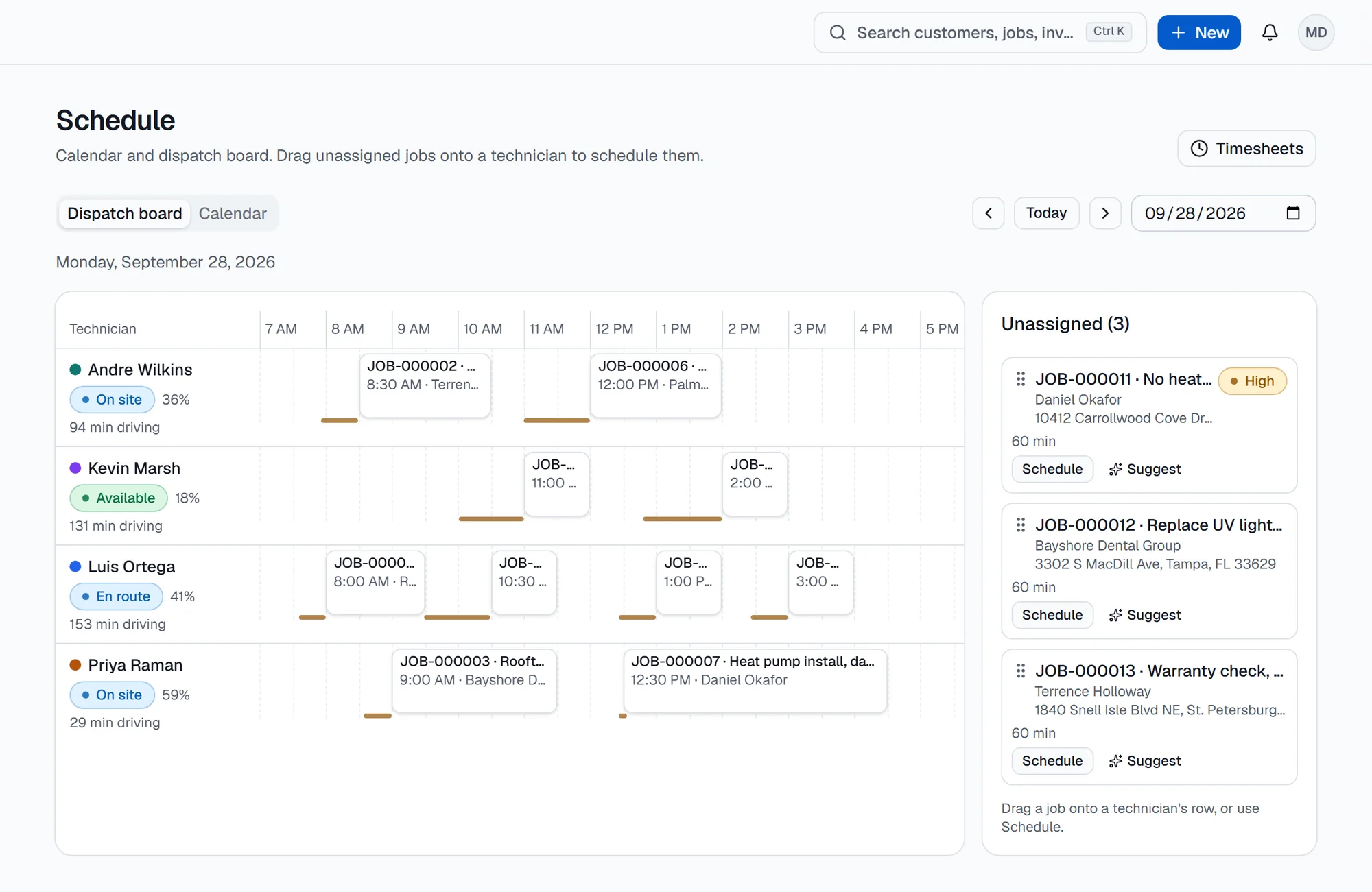
Task: Open Luis Ortega's 8:00 AM job
Action: pyautogui.click(x=375, y=582)
